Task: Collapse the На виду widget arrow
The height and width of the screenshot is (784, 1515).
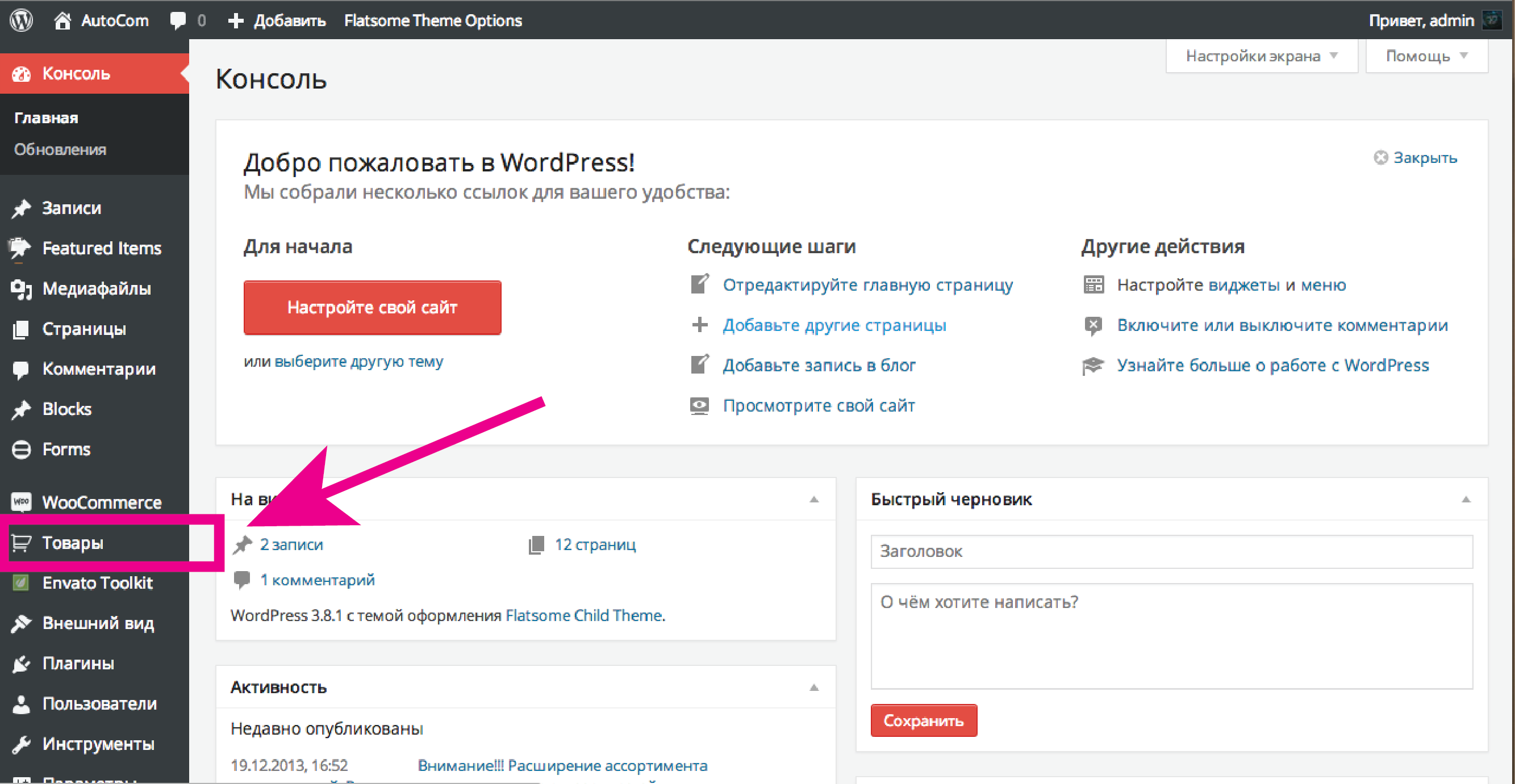Action: pos(814,500)
